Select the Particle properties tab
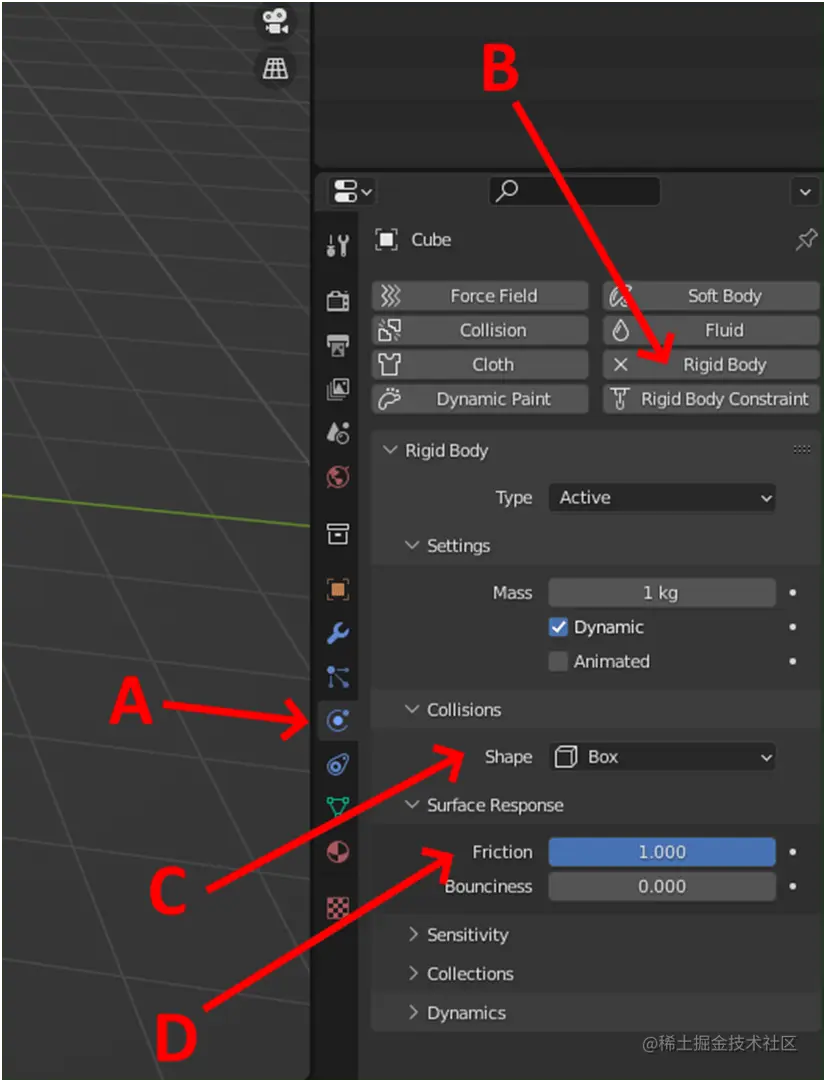Image resolution: width=826 pixels, height=1082 pixels. [x=338, y=676]
